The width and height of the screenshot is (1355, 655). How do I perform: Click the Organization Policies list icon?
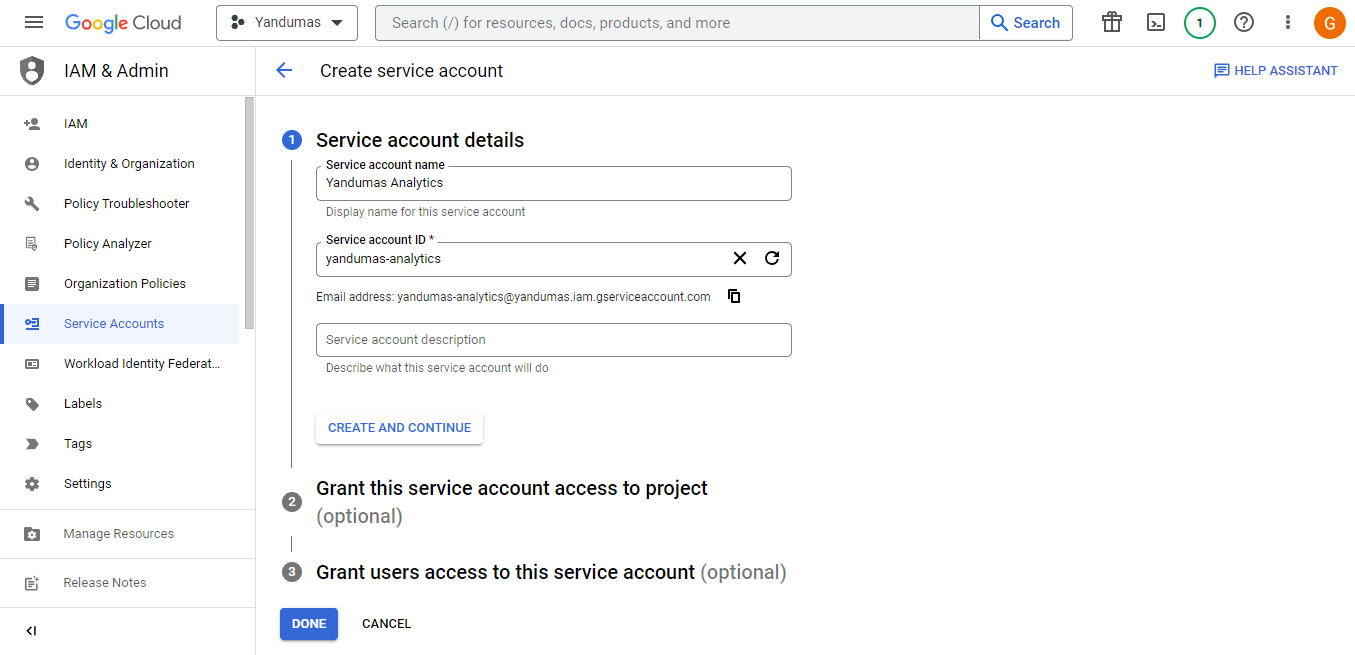click(32, 284)
